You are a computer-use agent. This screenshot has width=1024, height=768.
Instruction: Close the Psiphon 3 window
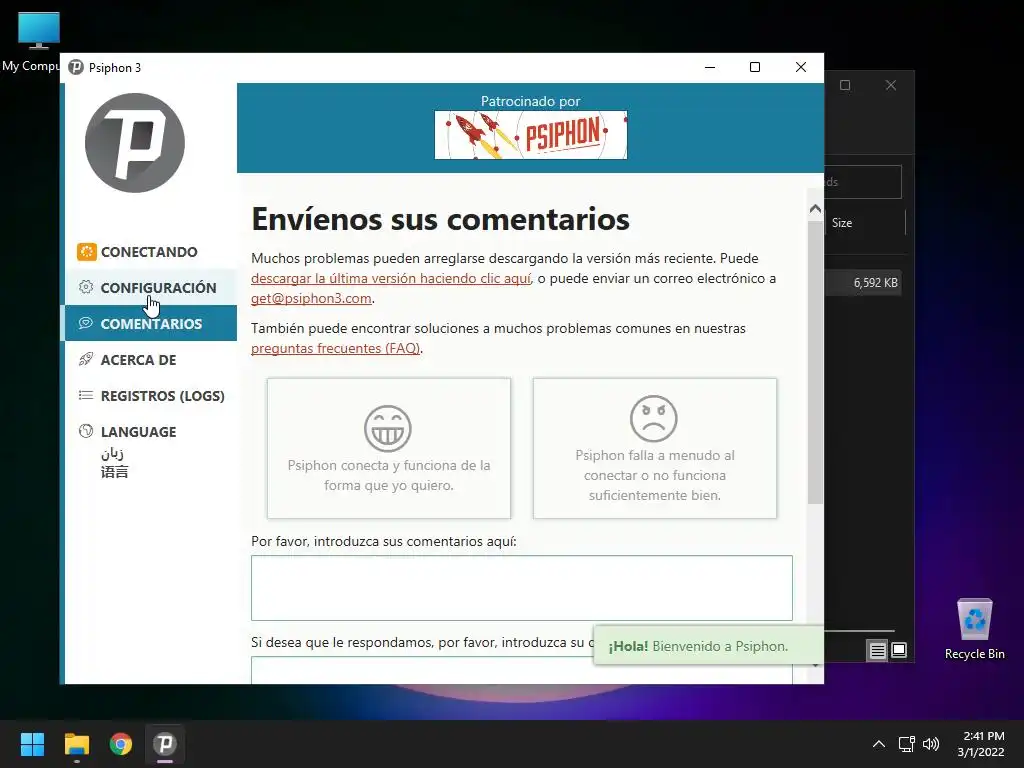click(x=801, y=67)
